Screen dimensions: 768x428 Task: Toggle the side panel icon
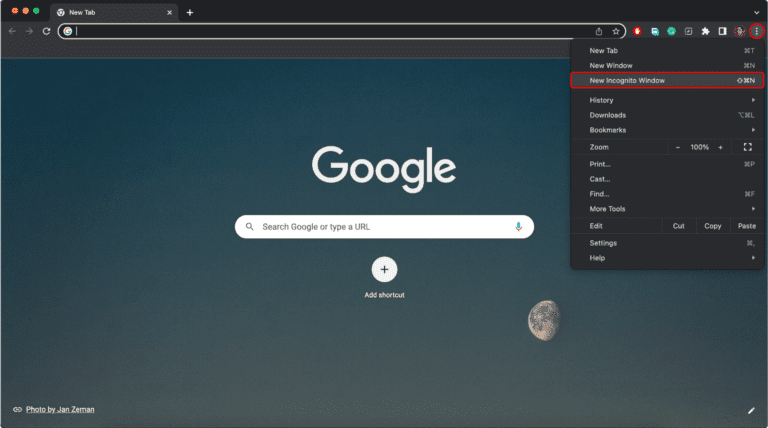coord(722,31)
